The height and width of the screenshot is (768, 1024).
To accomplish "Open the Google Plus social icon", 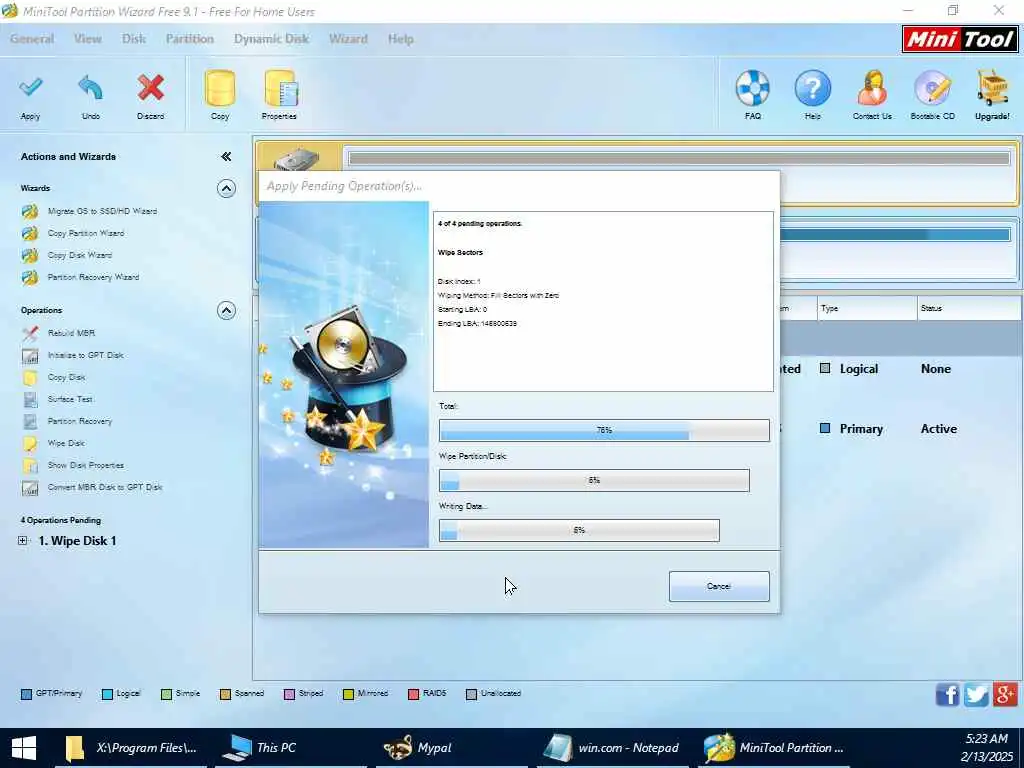I will click(1006, 694).
